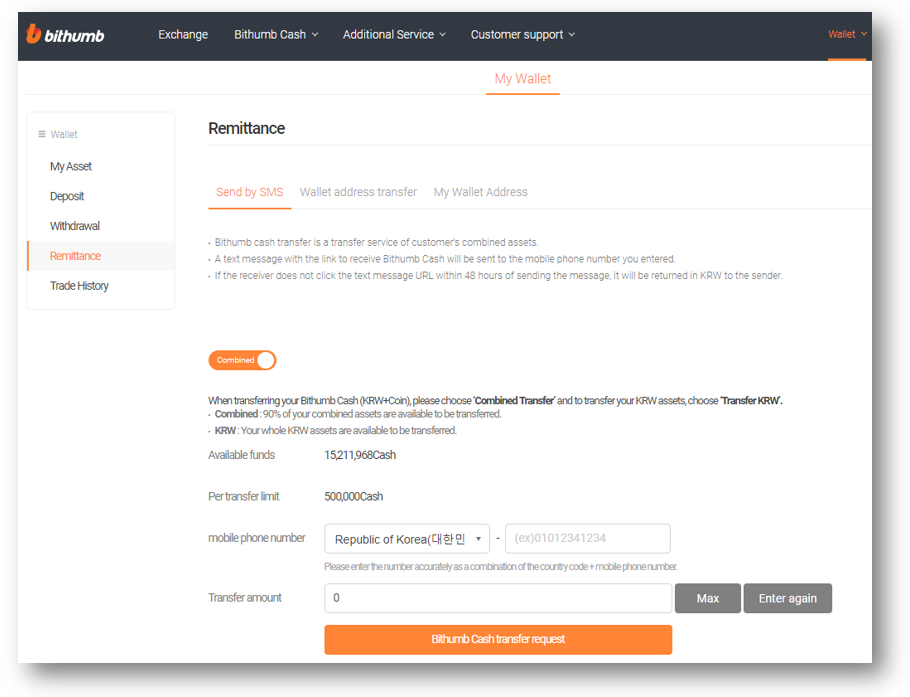Switch to Send by SMS tab
Viewport: 910px width, 697px height.
(x=250, y=192)
